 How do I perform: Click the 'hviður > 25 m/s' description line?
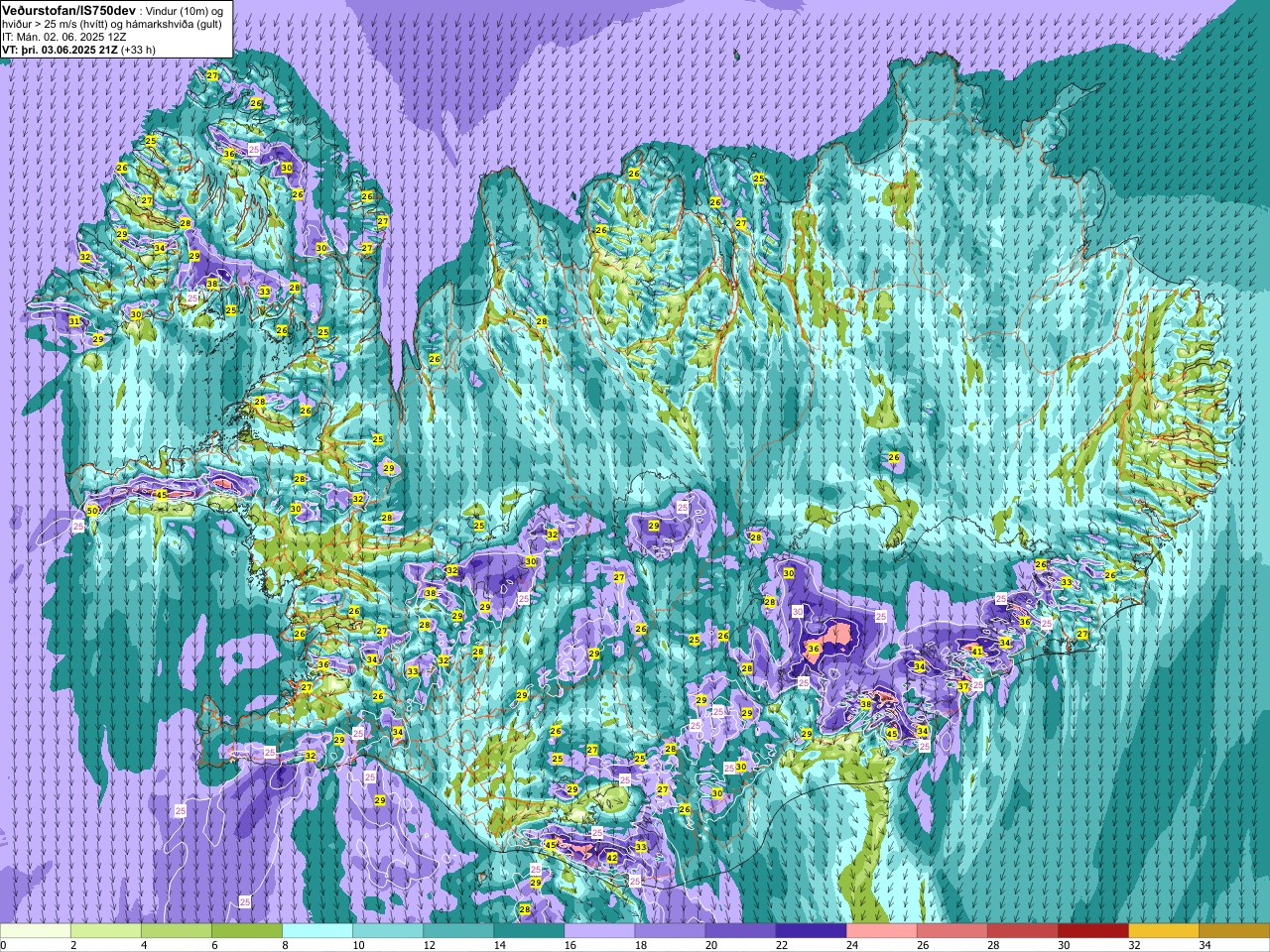[x=112, y=23]
